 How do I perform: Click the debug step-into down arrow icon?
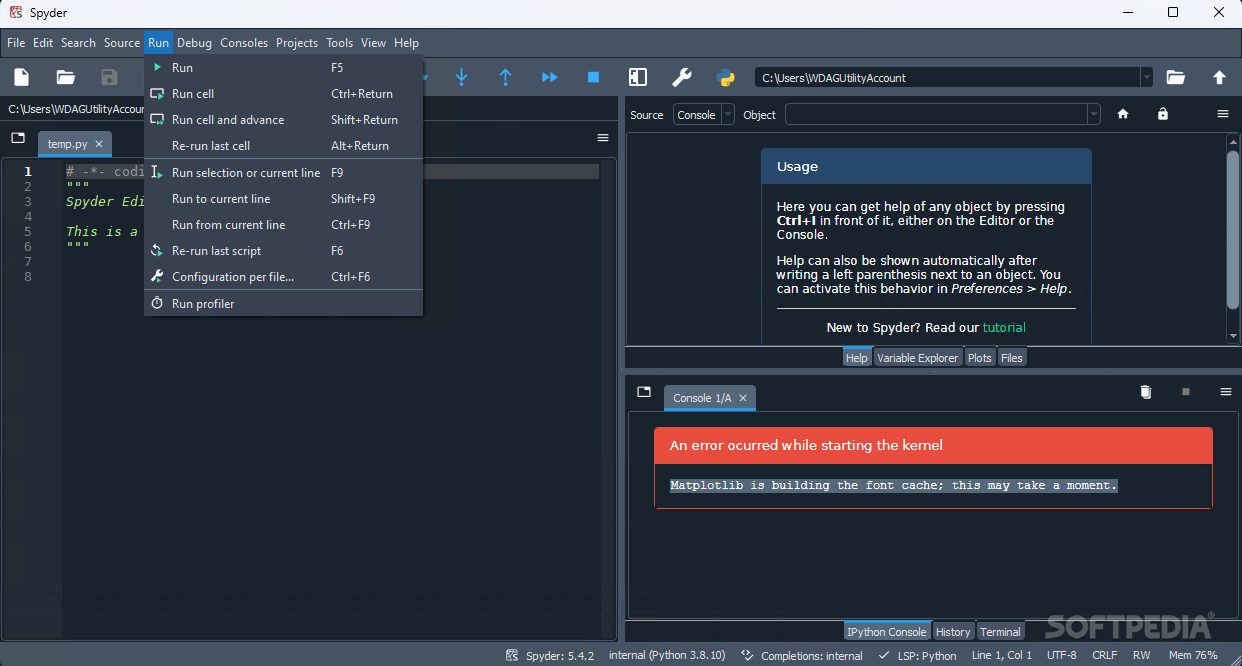pos(461,77)
